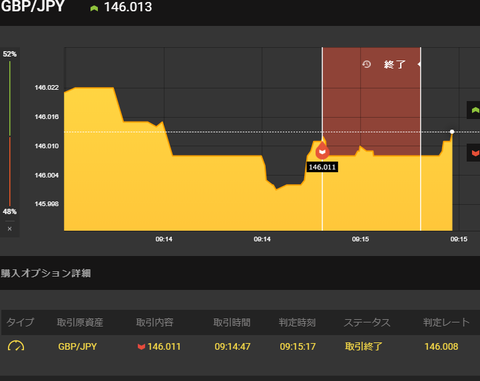
Task: Click the small white arrow right of 終了
Action: (x=419, y=64)
